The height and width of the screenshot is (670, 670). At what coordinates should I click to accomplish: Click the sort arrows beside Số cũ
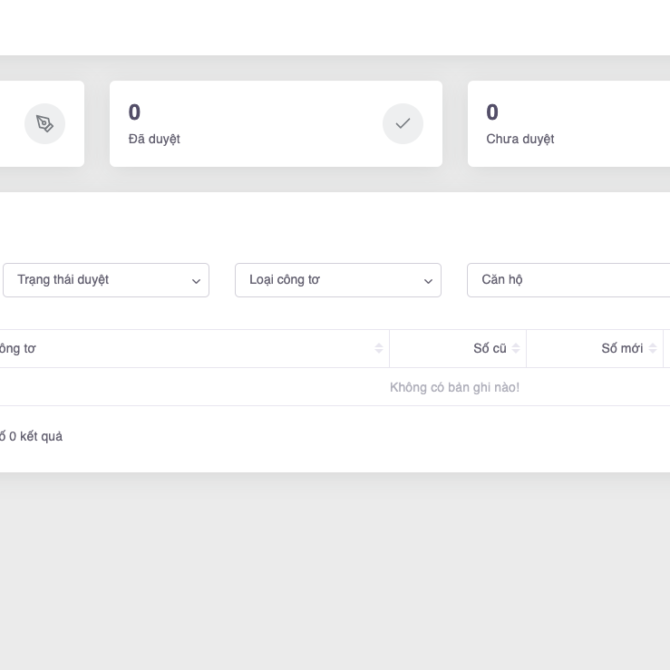[516, 348]
